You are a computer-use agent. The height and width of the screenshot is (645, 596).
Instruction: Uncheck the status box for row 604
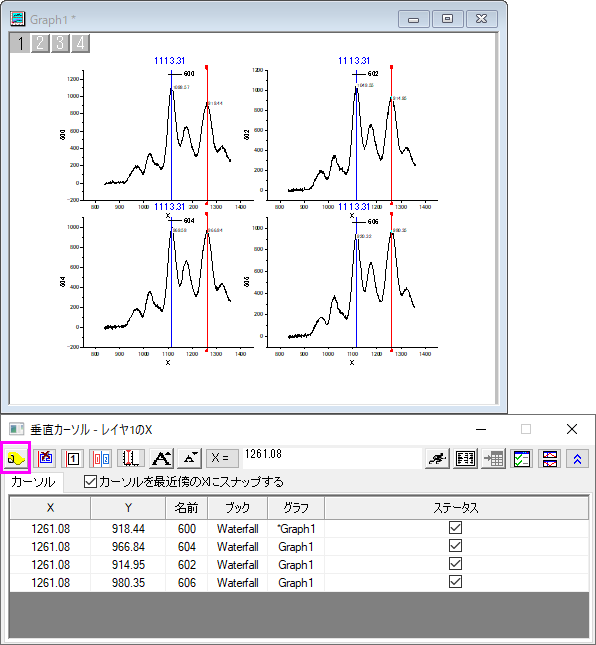point(455,546)
